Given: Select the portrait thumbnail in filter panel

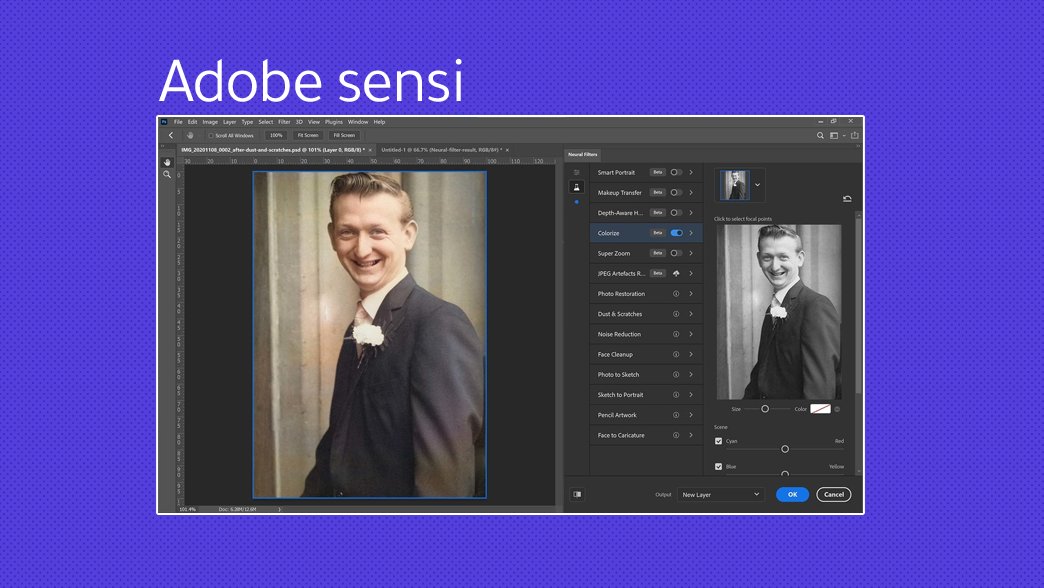Looking at the screenshot, I should pyautogui.click(x=734, y=185).
